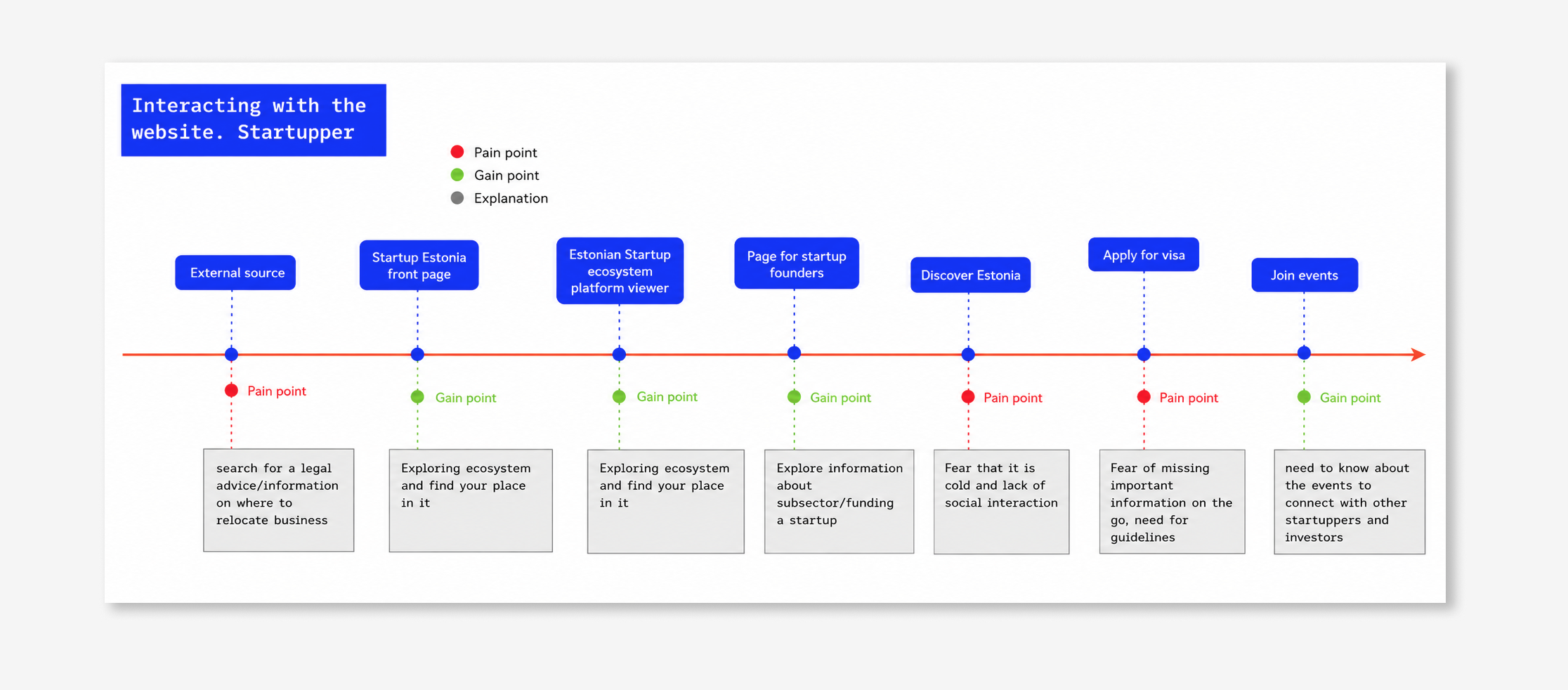Click the 'Interacting with the website. Startupper' title box
This screenshot has width=1568, height=690.
254,120
